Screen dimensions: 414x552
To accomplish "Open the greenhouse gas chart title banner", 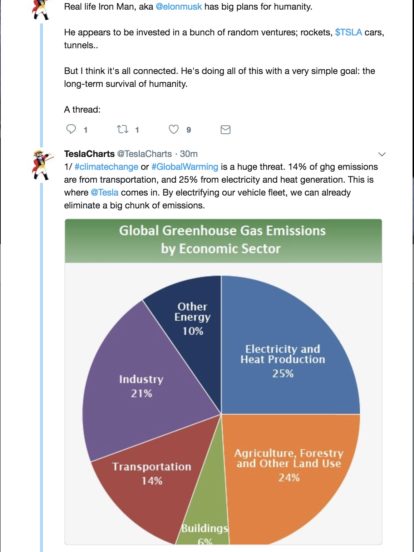I will (223, 241).
